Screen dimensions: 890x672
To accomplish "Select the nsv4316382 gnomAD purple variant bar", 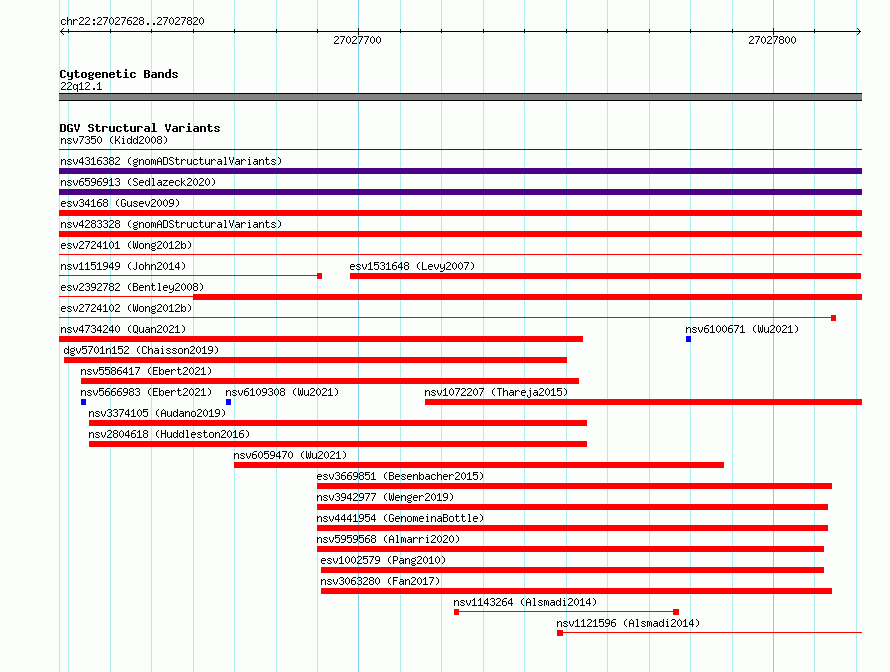I will pos(460,171).
